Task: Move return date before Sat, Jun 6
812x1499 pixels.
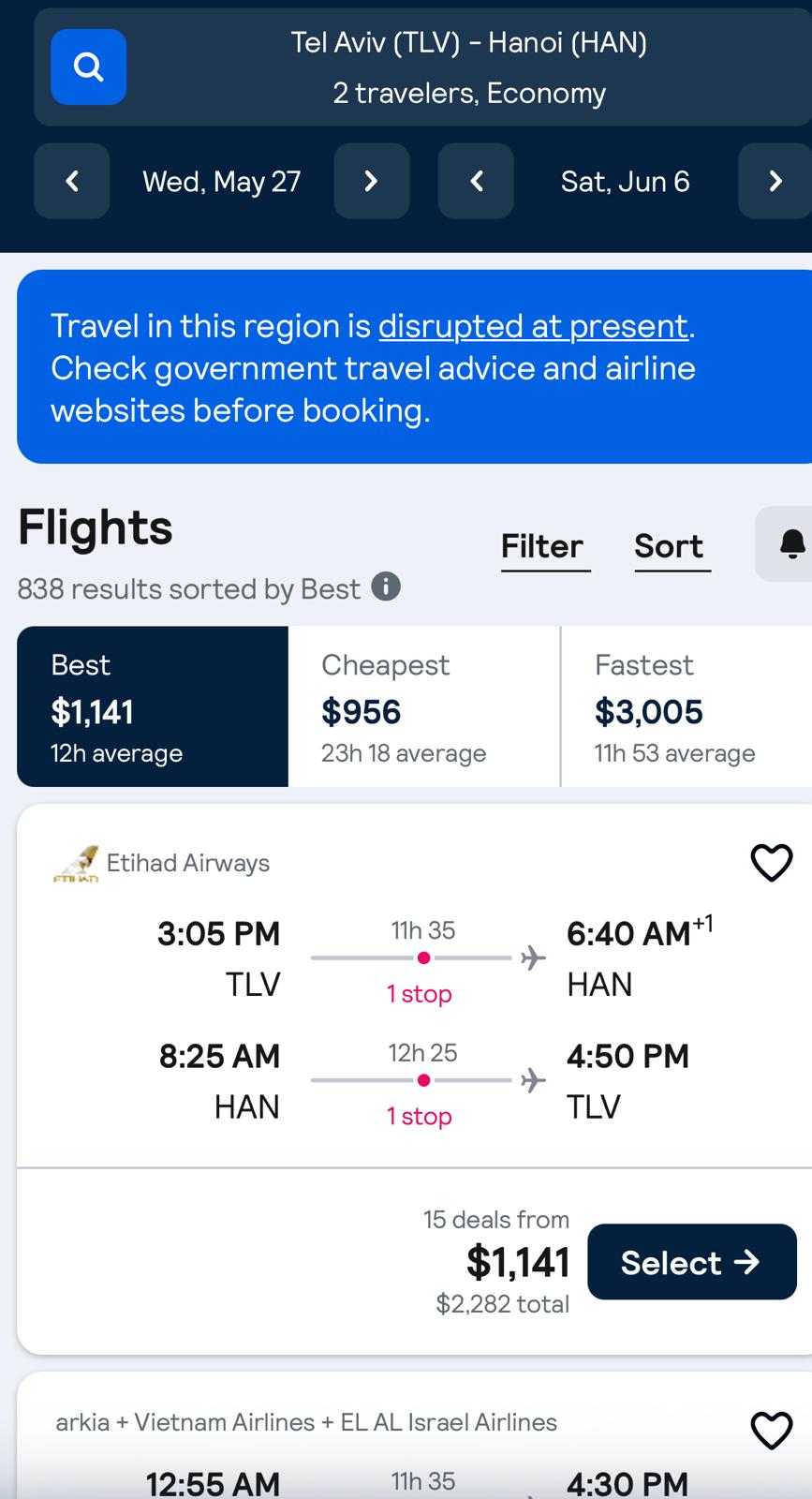Action: 476,181
